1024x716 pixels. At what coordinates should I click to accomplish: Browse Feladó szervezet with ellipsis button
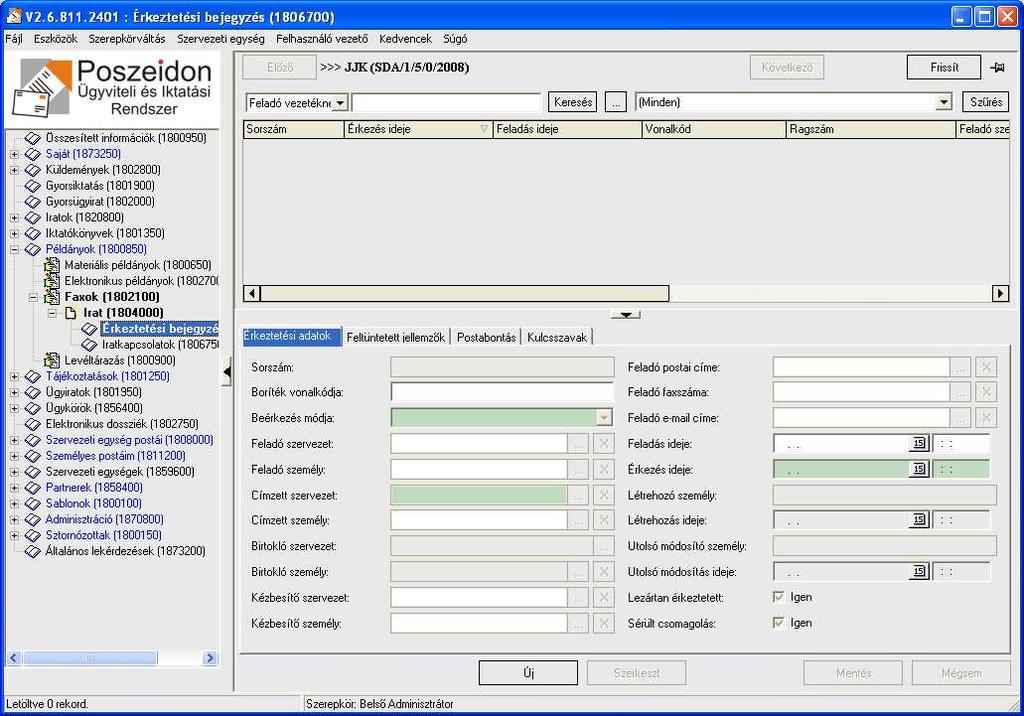(x=578, y=444)
